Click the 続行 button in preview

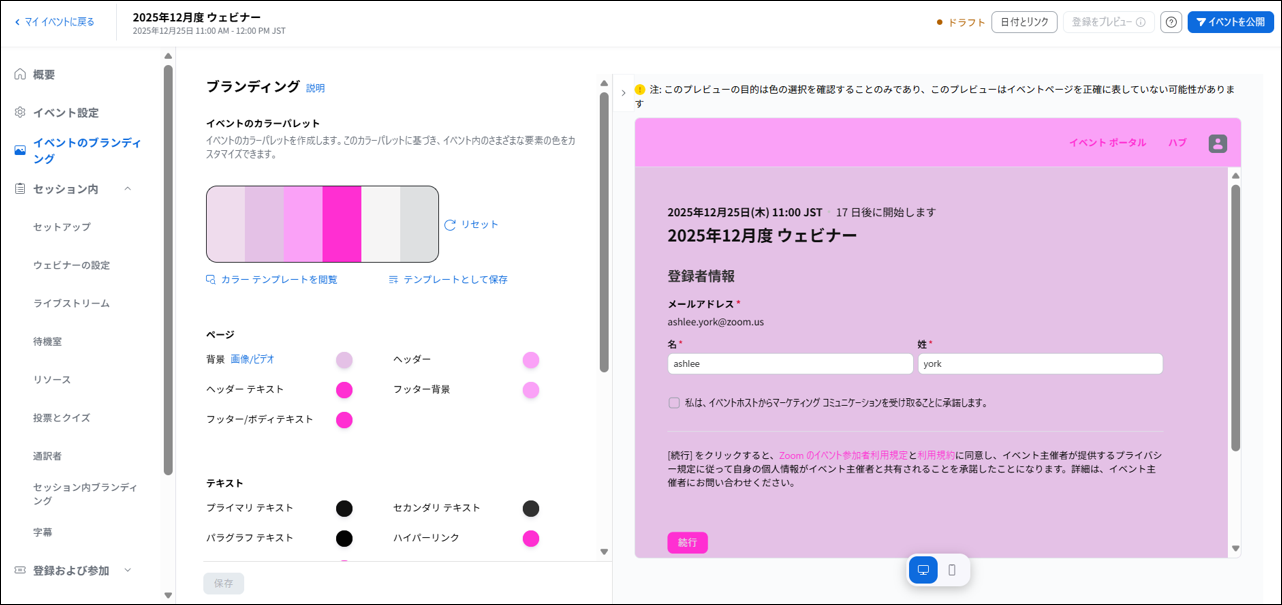tap(687, 542)
